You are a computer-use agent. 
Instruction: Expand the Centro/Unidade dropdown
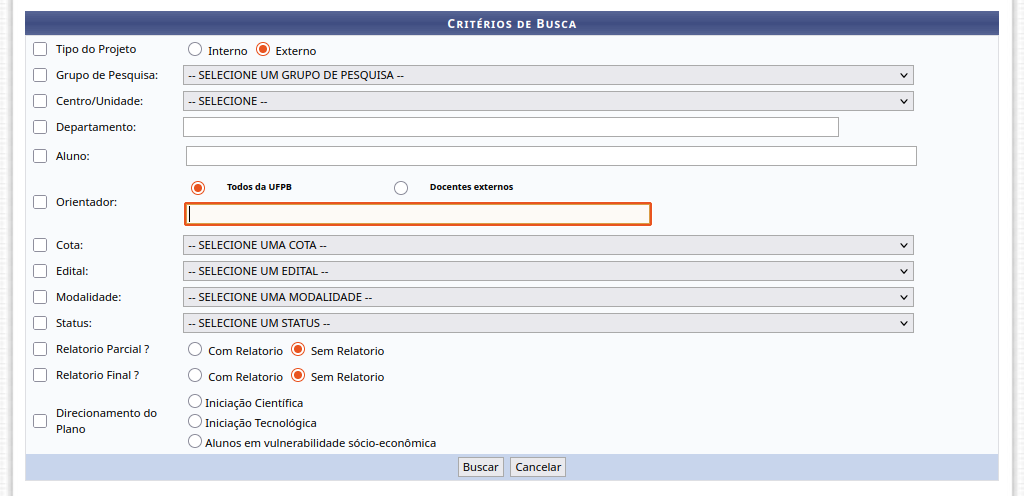(x=548, y=101)
